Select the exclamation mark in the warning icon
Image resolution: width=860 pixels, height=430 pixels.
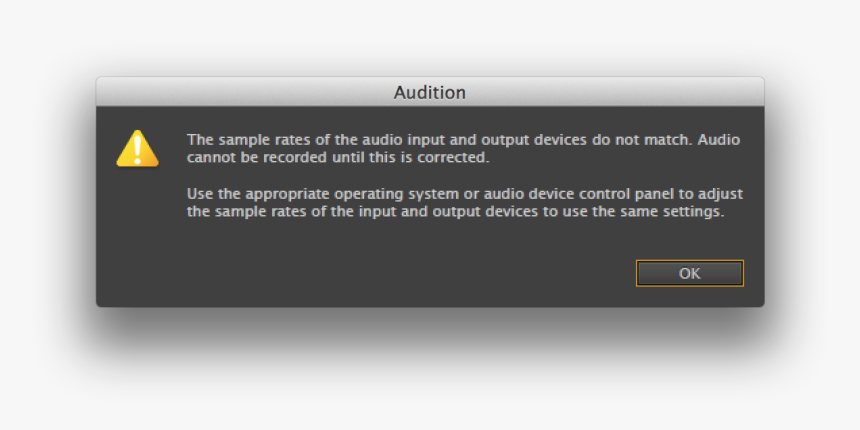pos(138,149)
